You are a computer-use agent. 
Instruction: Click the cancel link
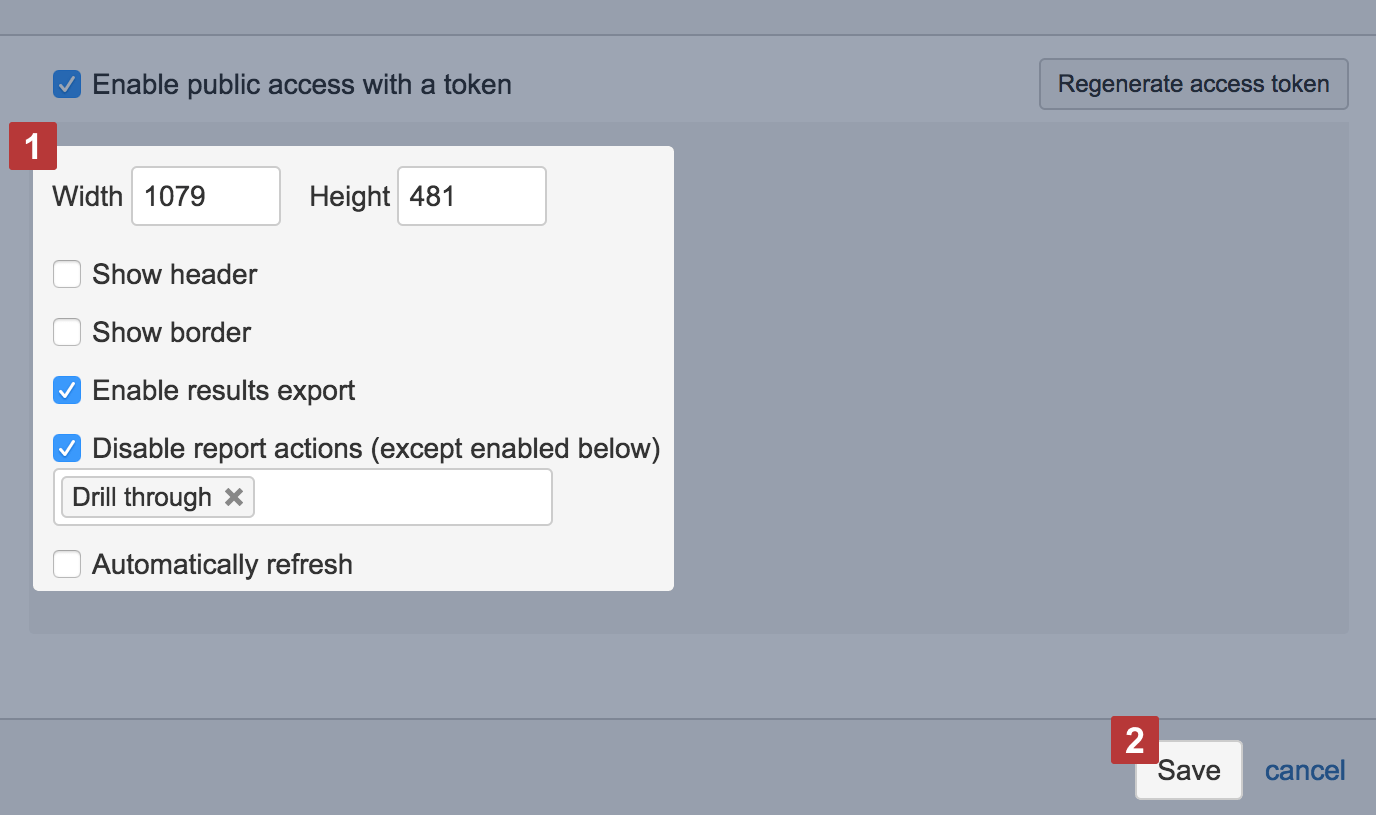[x=1305, y=770]
